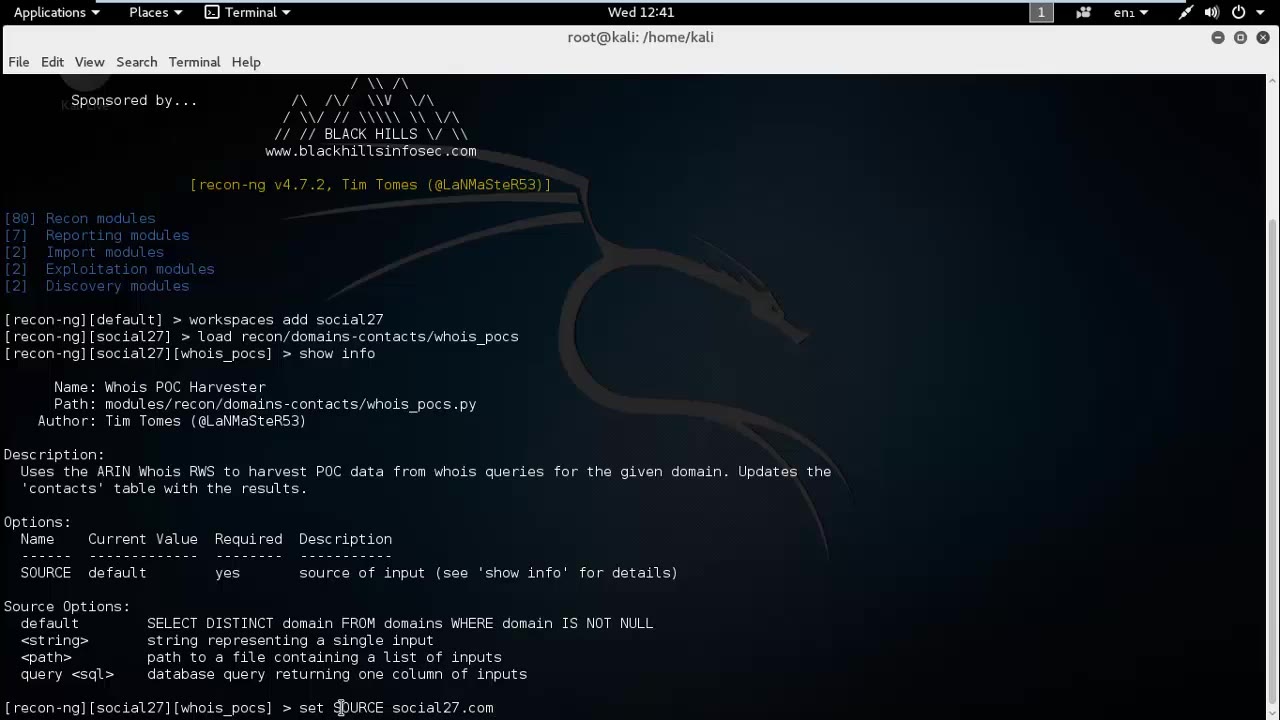The image size is (1280, 720).
Task: Click the recon-ng v4.7.2 version banner line
Action: (x=371, y=185)
